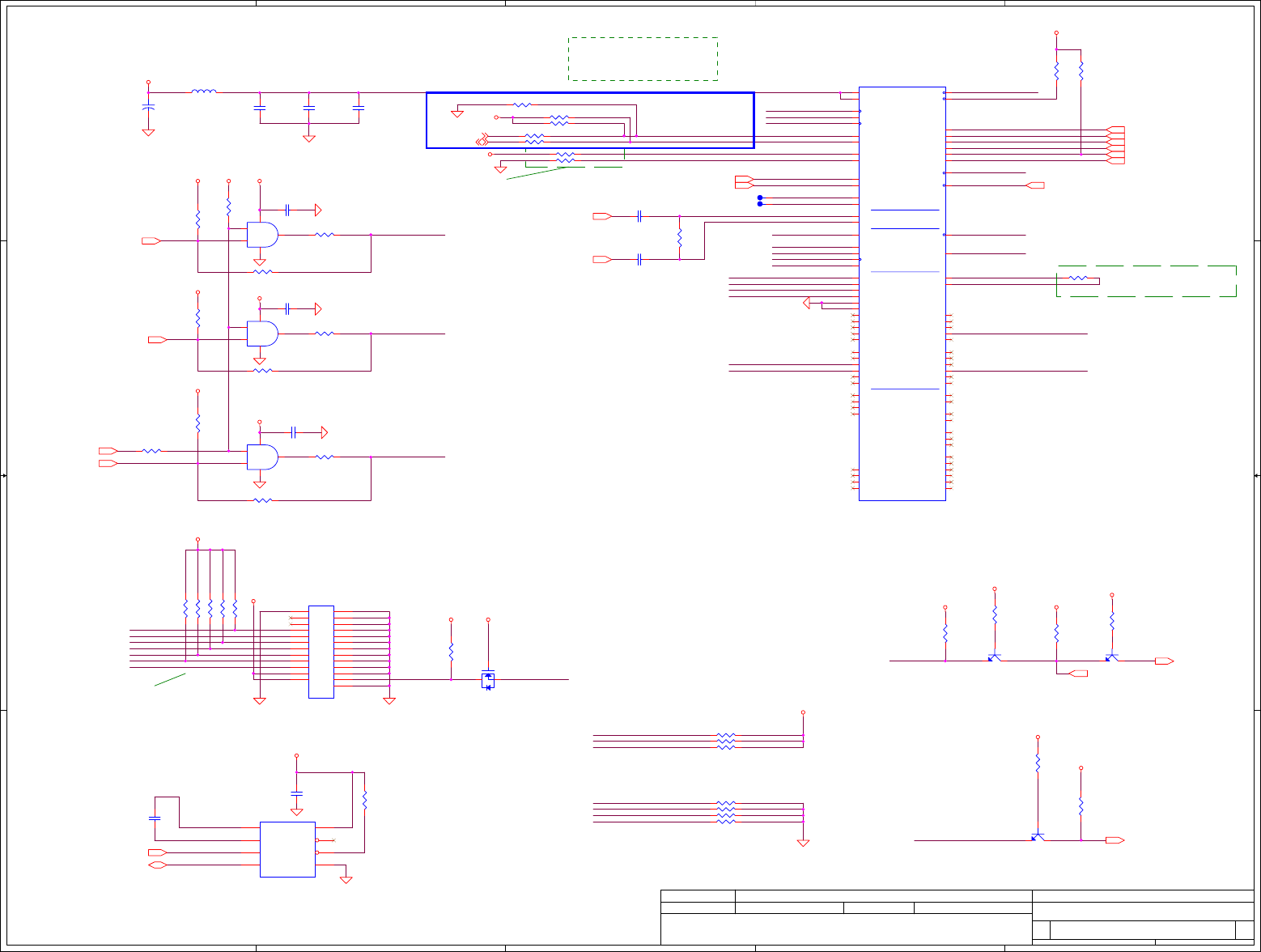Click the right frame edge arrow marker
1261x952 pixels.
1257,476
